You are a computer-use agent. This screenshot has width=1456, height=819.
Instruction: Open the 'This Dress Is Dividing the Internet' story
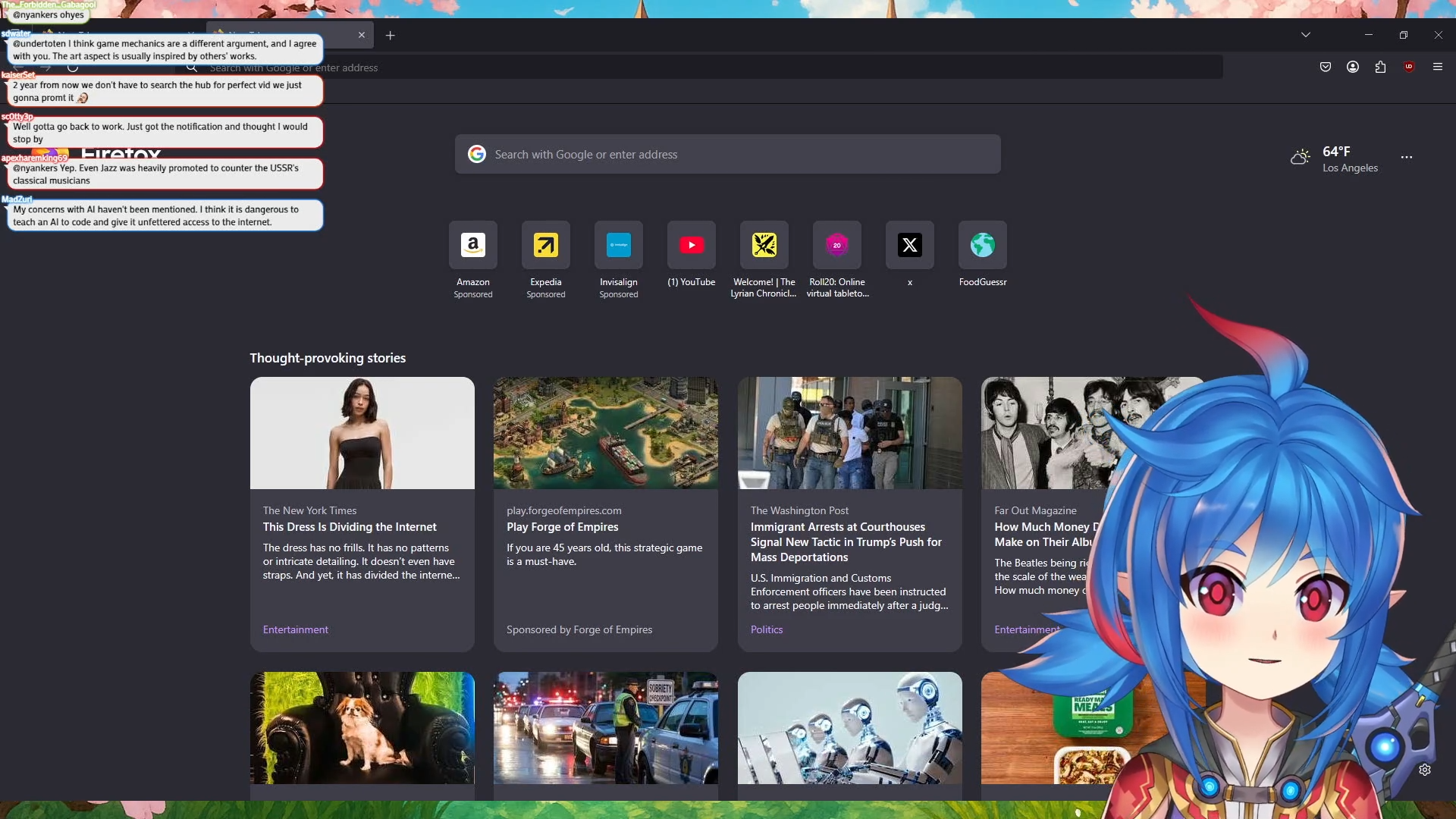pos(350,527)
